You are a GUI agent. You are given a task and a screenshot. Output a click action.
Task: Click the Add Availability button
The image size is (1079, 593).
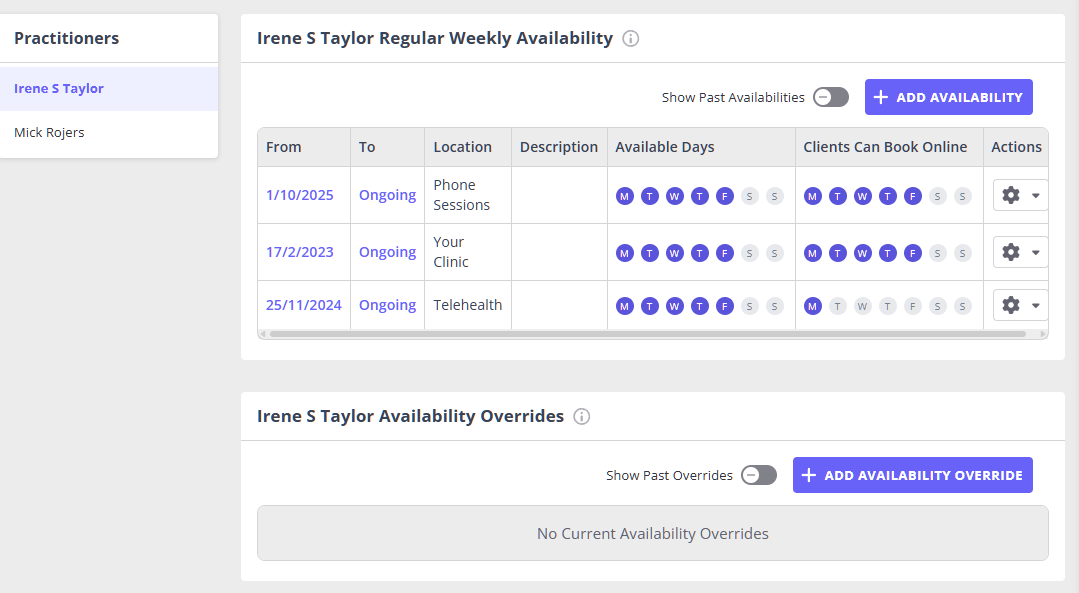pos(948,97)
